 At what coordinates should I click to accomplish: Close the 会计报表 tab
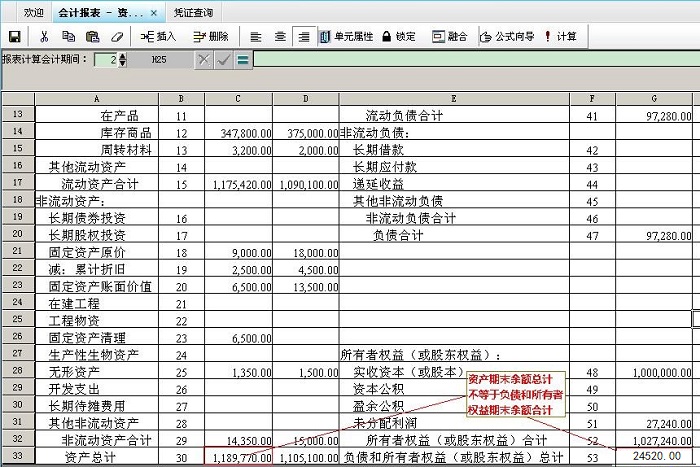[x=154, y=13]
